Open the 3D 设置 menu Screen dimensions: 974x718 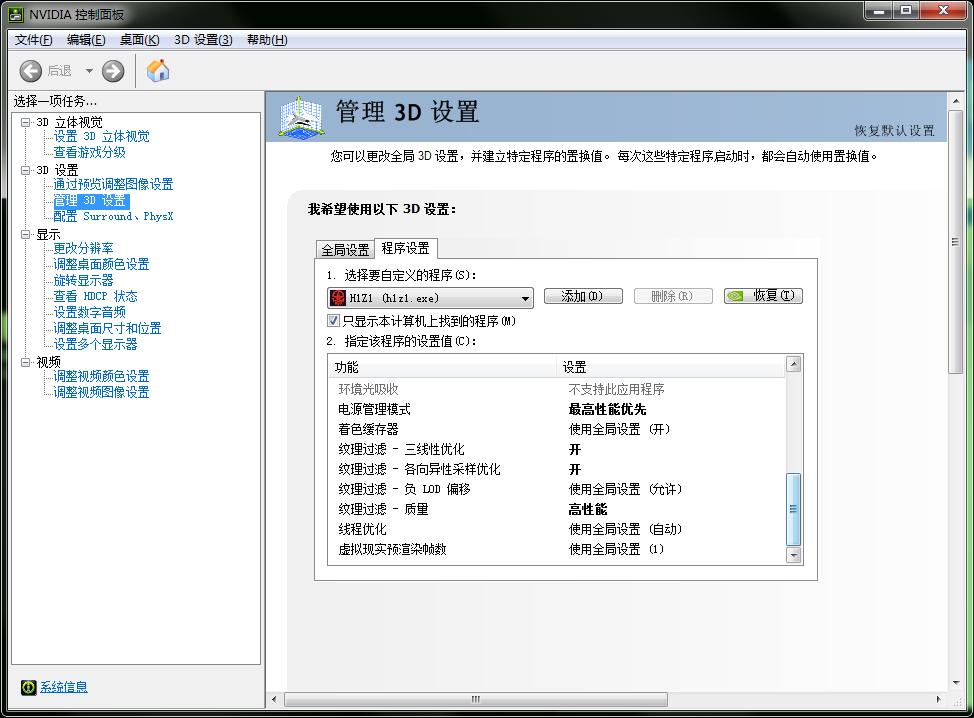(x=203, y=40)
